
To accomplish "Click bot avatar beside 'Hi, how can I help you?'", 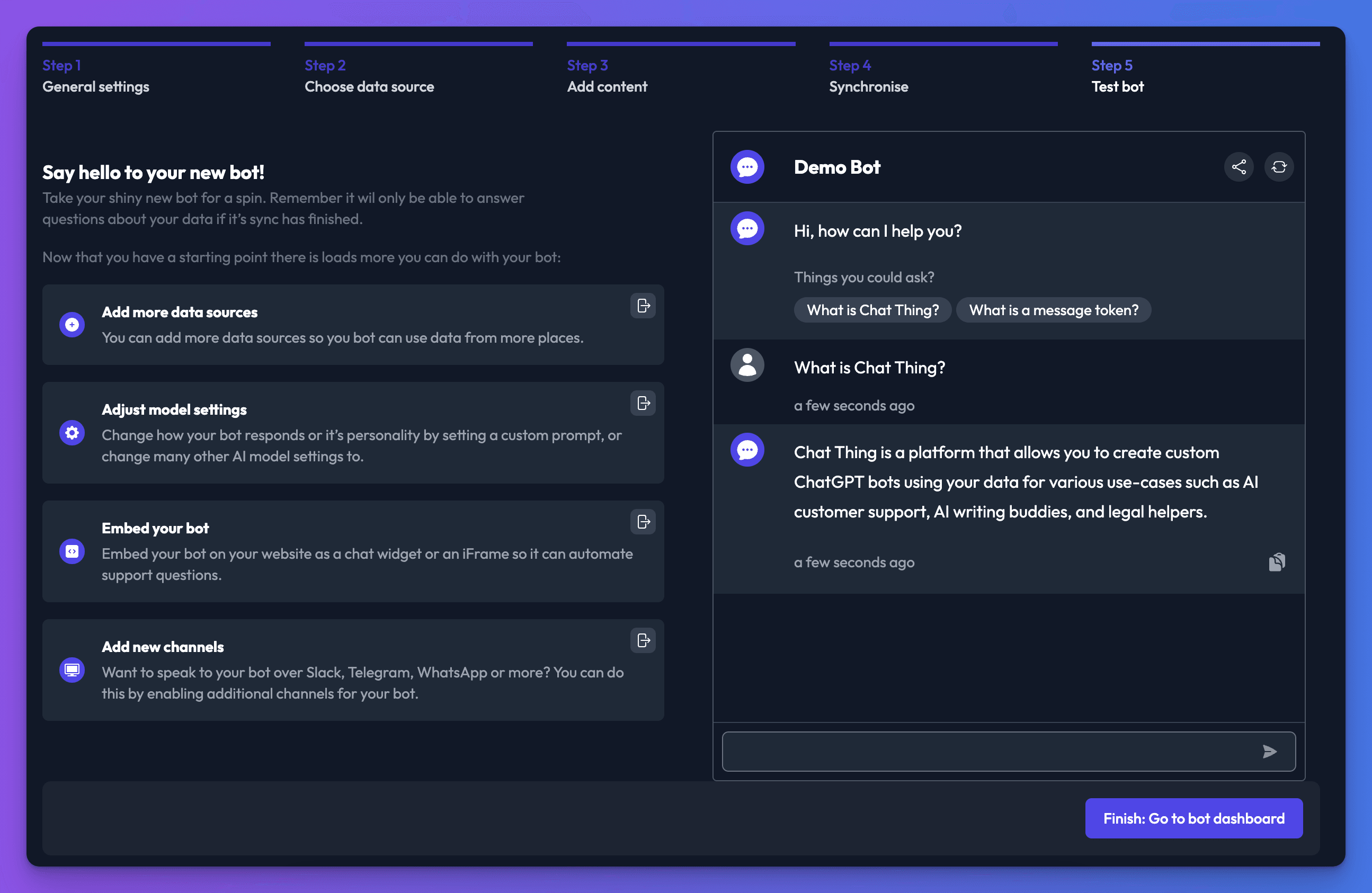I will coord(747,228).
